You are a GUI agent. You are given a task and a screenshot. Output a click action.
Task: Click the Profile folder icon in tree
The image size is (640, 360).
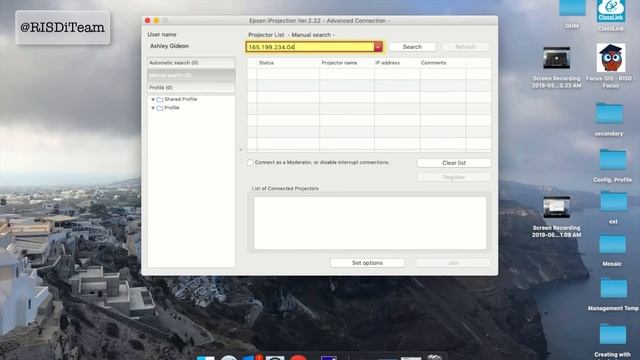click(160, 108)
